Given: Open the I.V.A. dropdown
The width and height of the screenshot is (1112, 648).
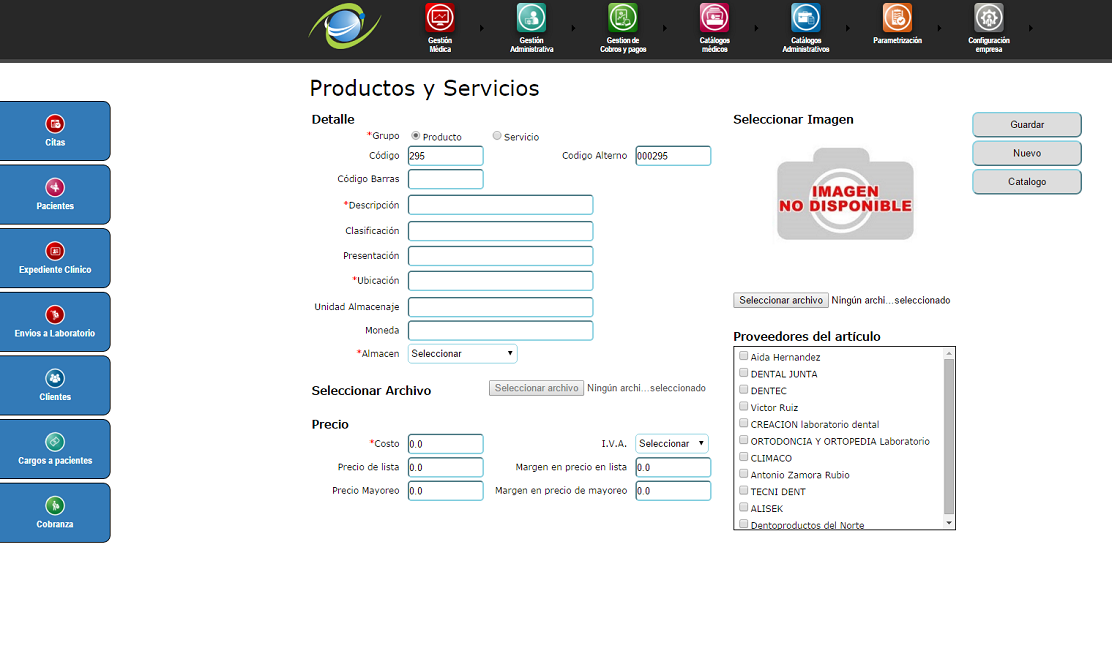Looking at the screenshot, I should pyautogui.click(x=671, y=444).
